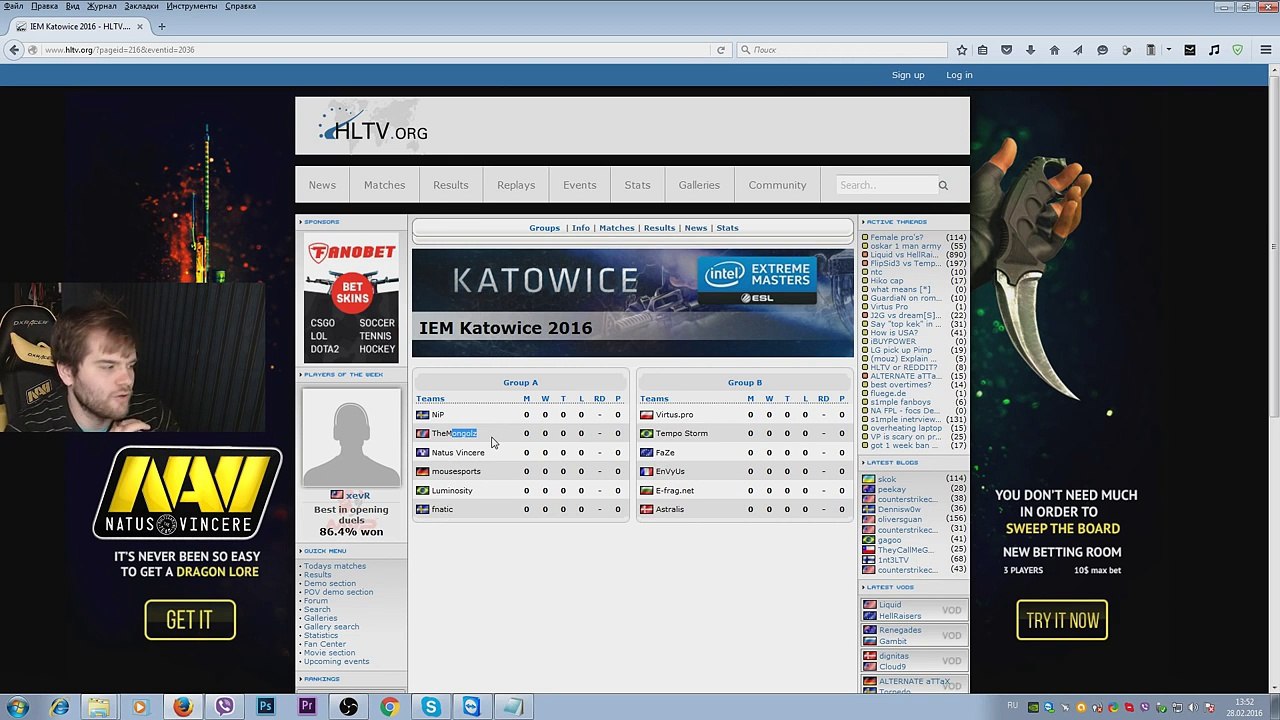The image size is (1280, 720).
Task: Open the Stats navigation tab
Action: 637,185
